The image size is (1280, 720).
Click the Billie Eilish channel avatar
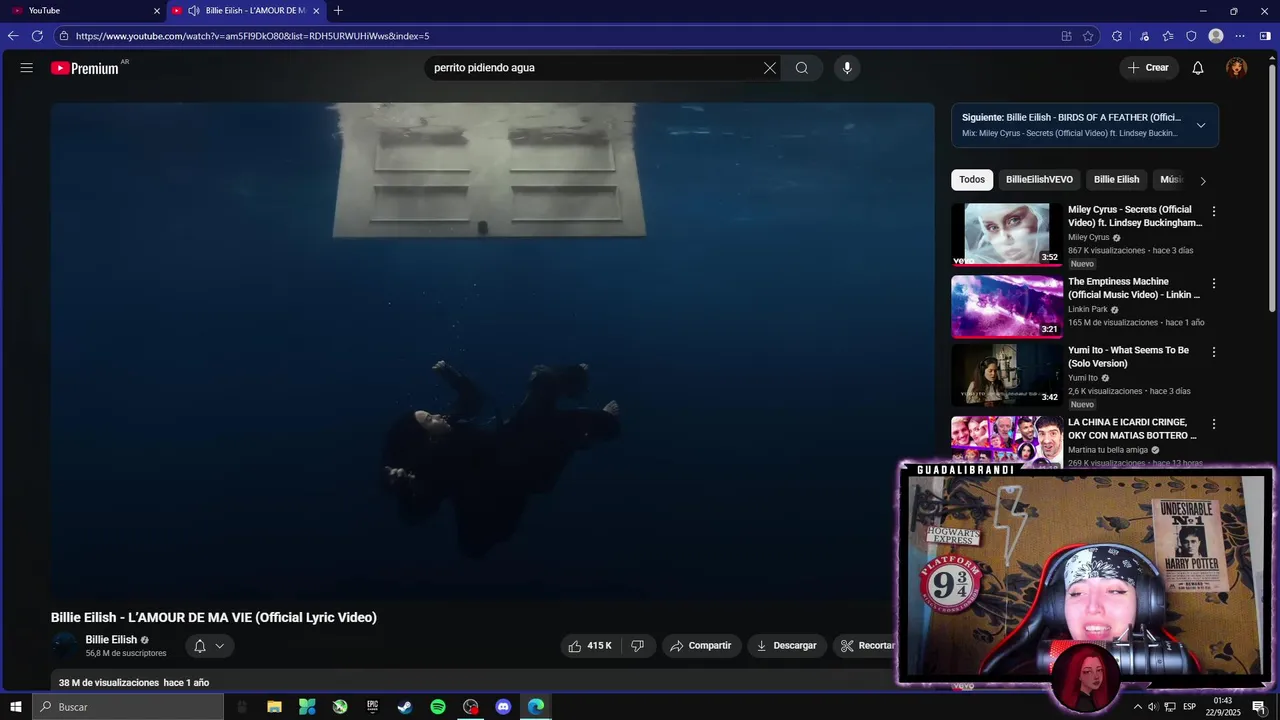pyautogui.click(x=64, y=646)
